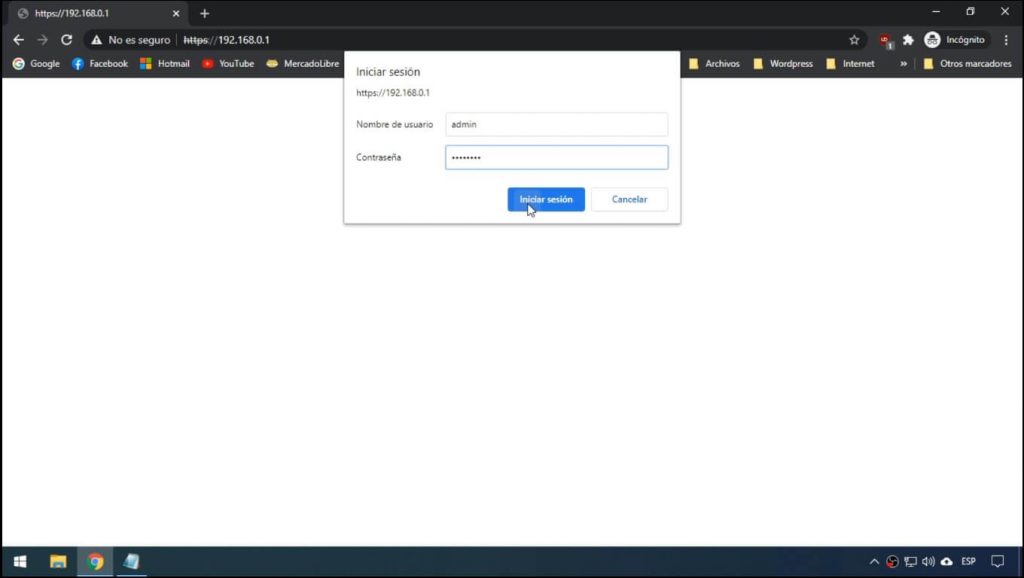Open volume control in system tray
This screenshot has height=578, width=1024.
[x=928, y=561]
